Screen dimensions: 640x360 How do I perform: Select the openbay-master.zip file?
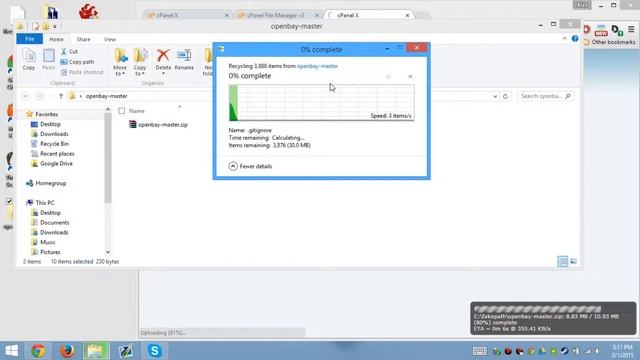tap(158, 124)
